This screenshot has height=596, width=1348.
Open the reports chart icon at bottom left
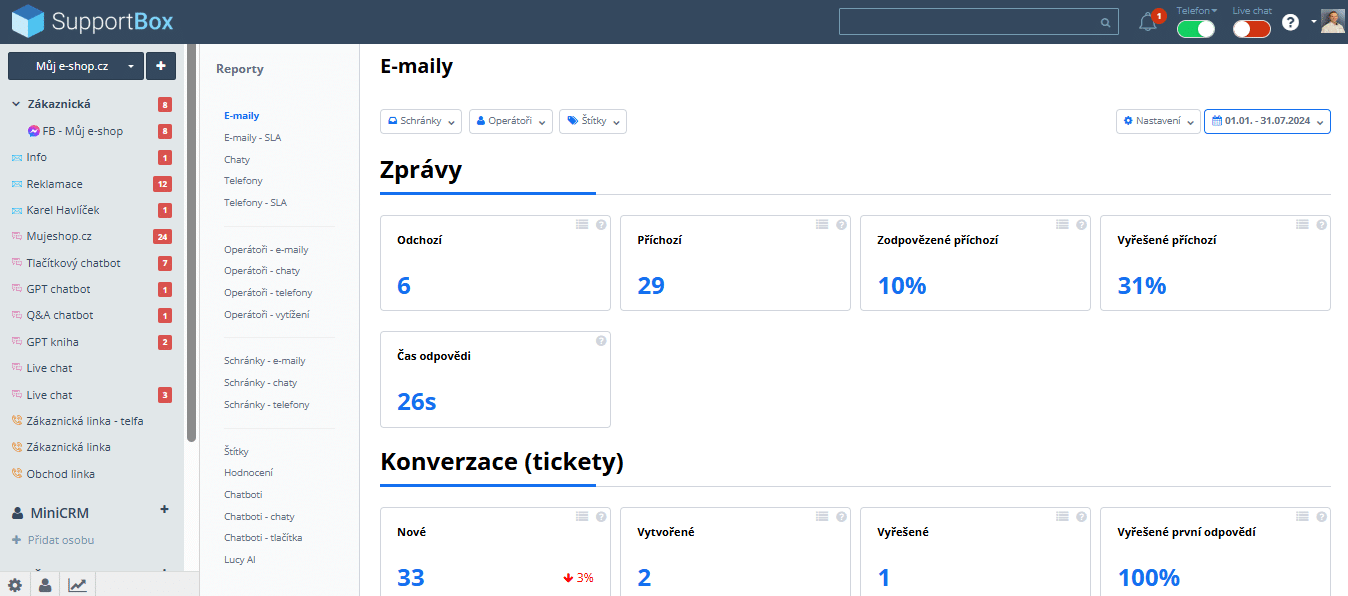click(77, 585)
